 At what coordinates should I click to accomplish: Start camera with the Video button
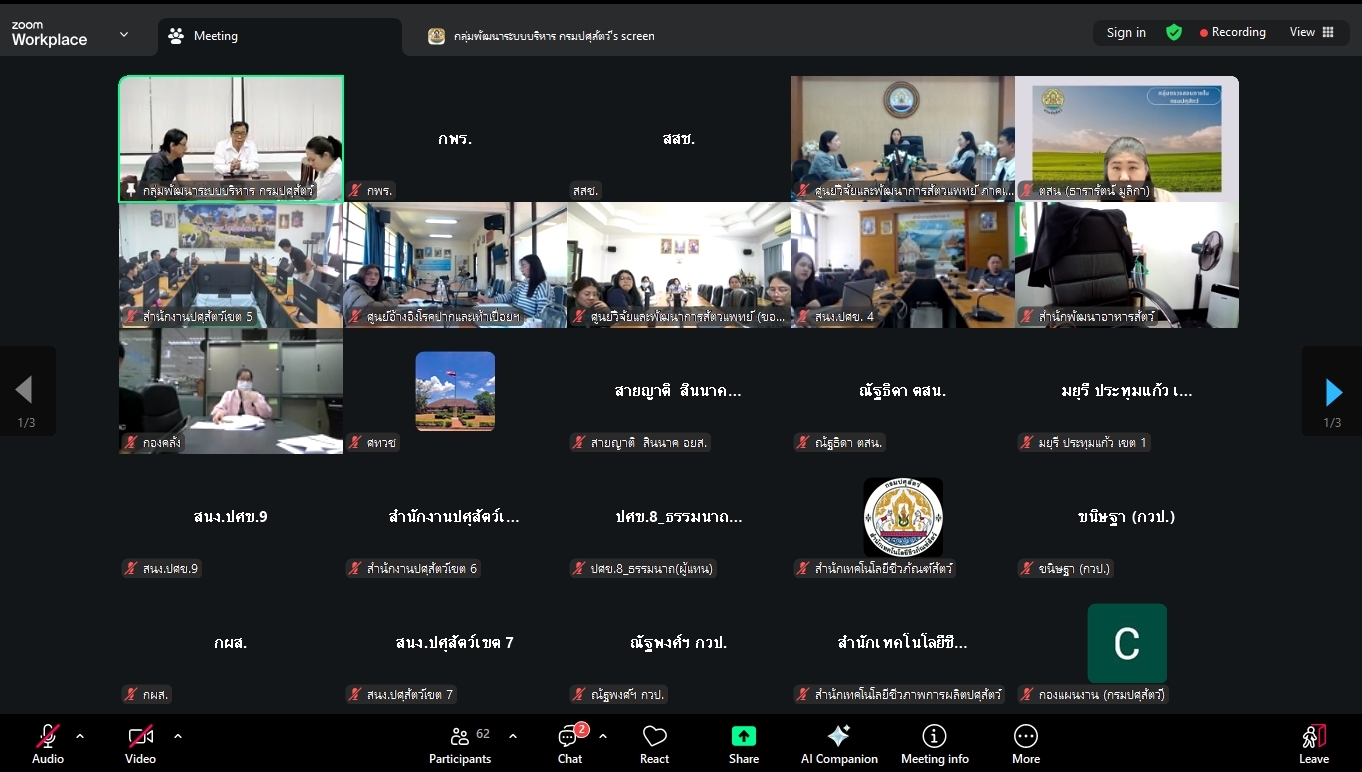pyautogui.click(x=140, y=744)
